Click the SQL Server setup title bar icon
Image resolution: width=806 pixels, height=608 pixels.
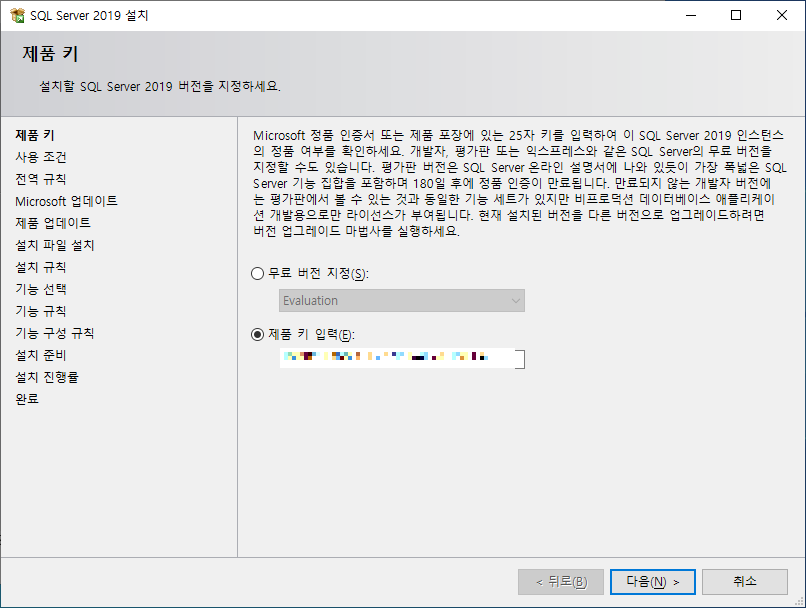(x=17, y=15)
